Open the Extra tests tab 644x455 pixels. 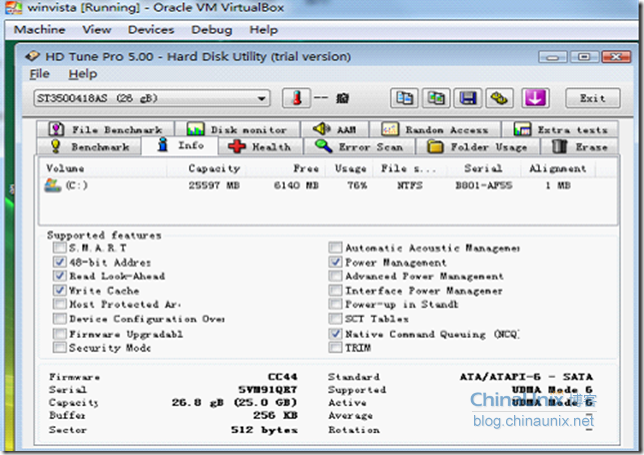pyautogui.click(x=560, y=130)
